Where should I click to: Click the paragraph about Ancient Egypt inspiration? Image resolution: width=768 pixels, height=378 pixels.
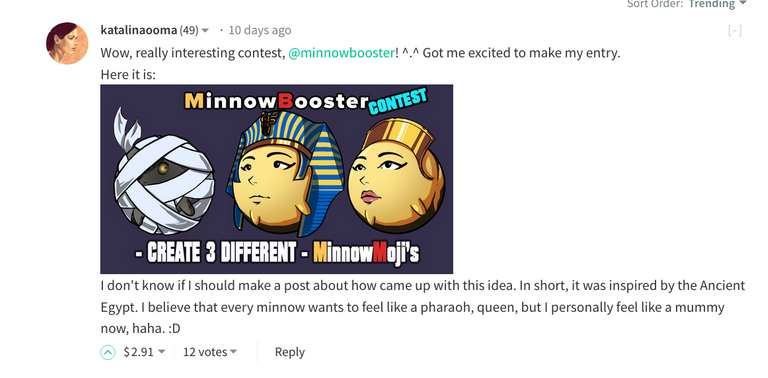(423, 307)
